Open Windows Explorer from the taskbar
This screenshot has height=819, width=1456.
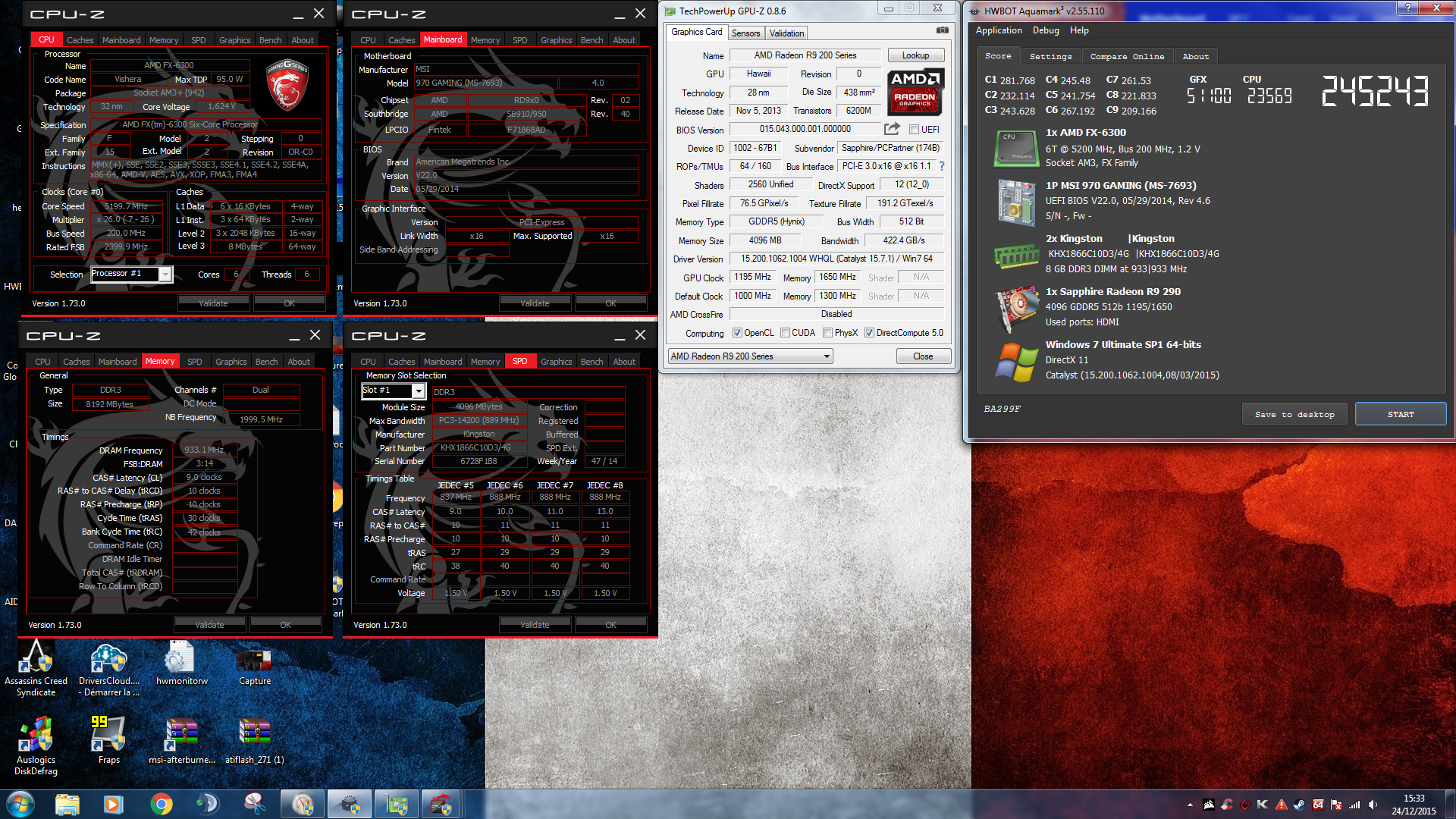click(67, 804)
